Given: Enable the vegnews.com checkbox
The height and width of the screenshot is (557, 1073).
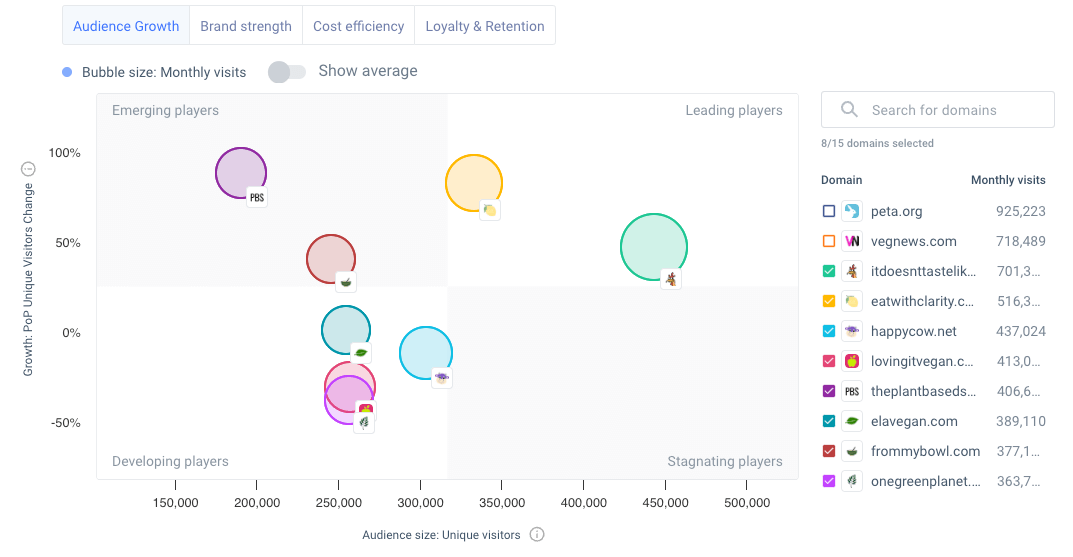Looking at the screenshot, I should click(829, 241).
